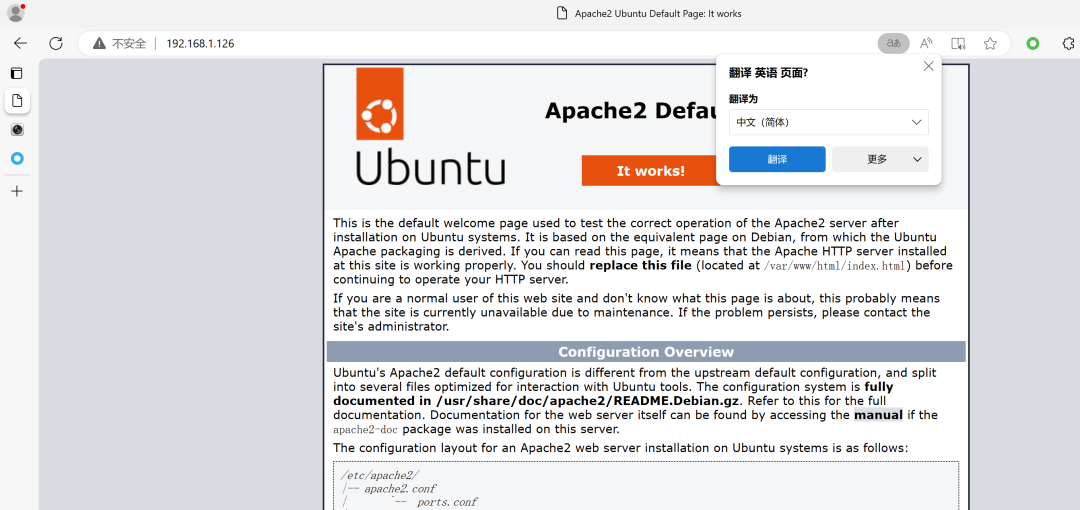Open immersive reader icon
This screenshot has height=510, width=1080.
958,43
